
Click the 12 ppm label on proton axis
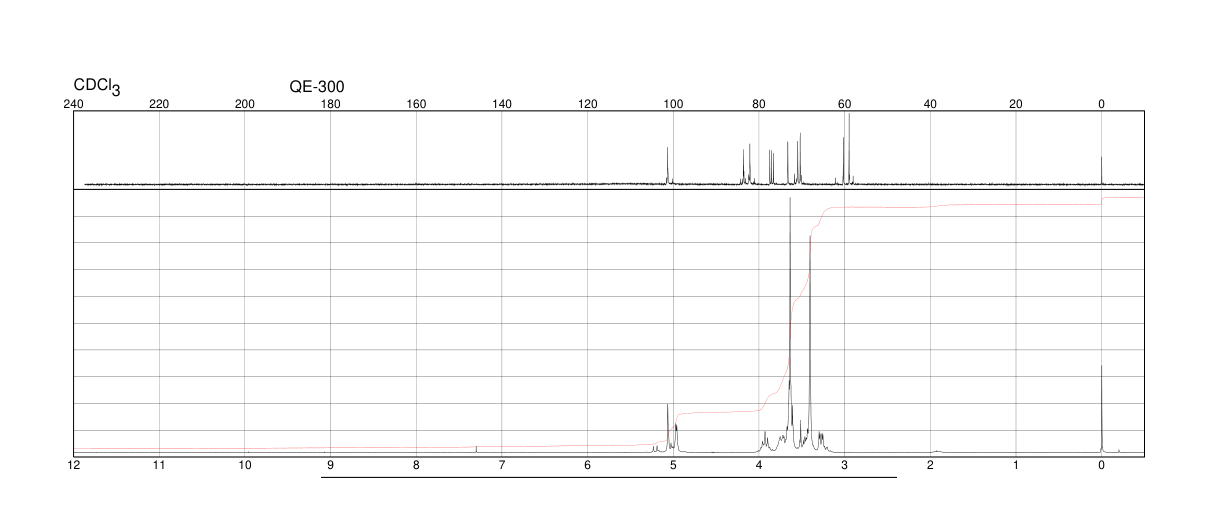(73, 465)
